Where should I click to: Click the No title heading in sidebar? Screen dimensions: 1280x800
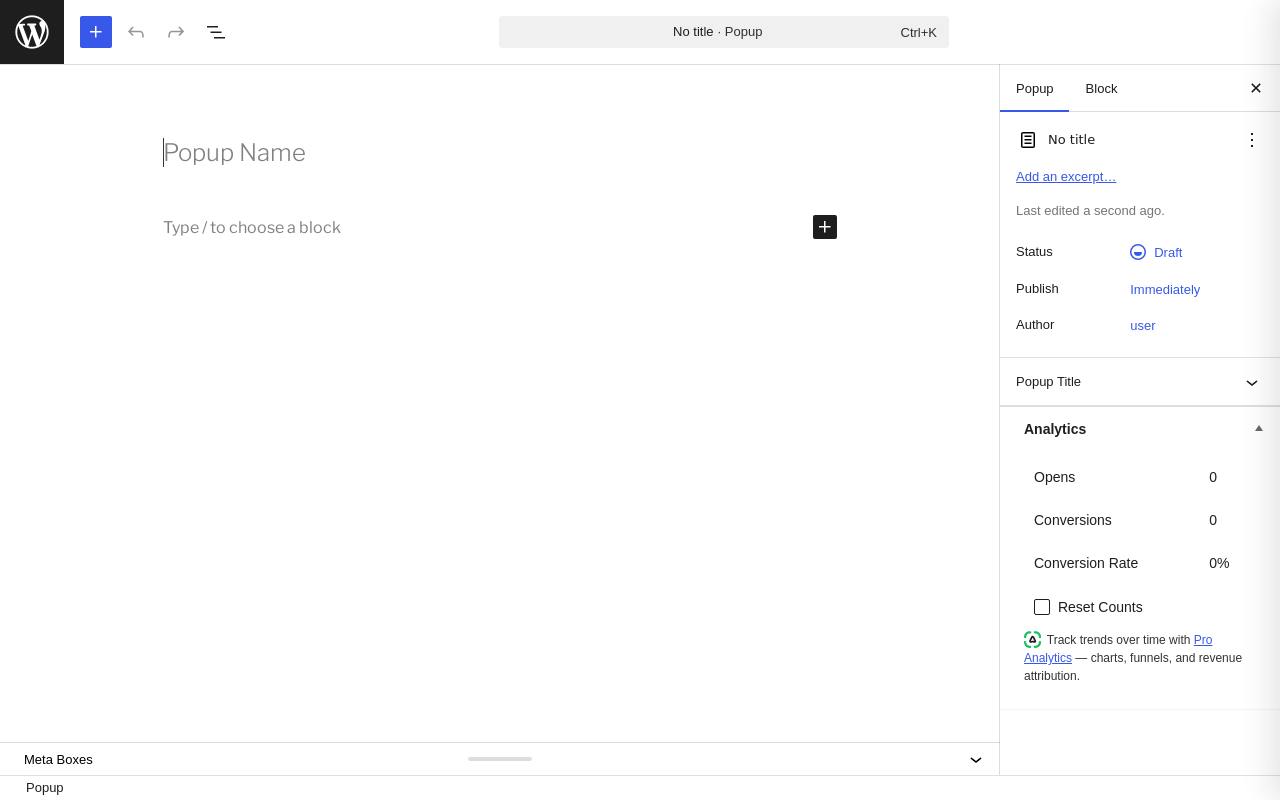pyautogui.click(x=1072, y=140)
